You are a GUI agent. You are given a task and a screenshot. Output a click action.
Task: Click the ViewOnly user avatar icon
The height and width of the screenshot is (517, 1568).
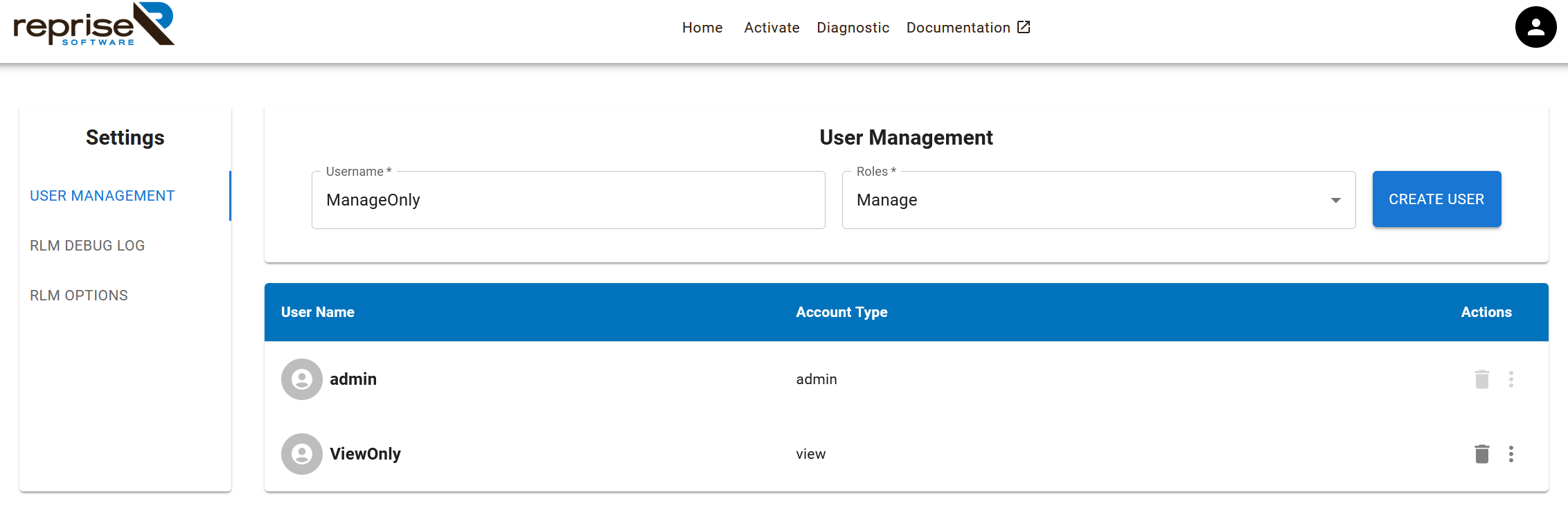[302, 454]
